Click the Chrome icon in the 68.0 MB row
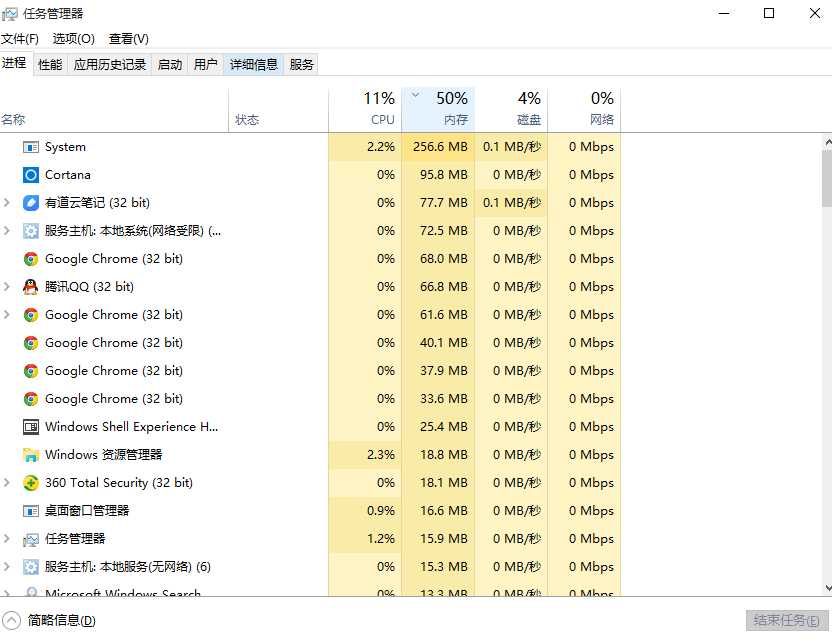832x643 pixels. click(x=31, y=259)
